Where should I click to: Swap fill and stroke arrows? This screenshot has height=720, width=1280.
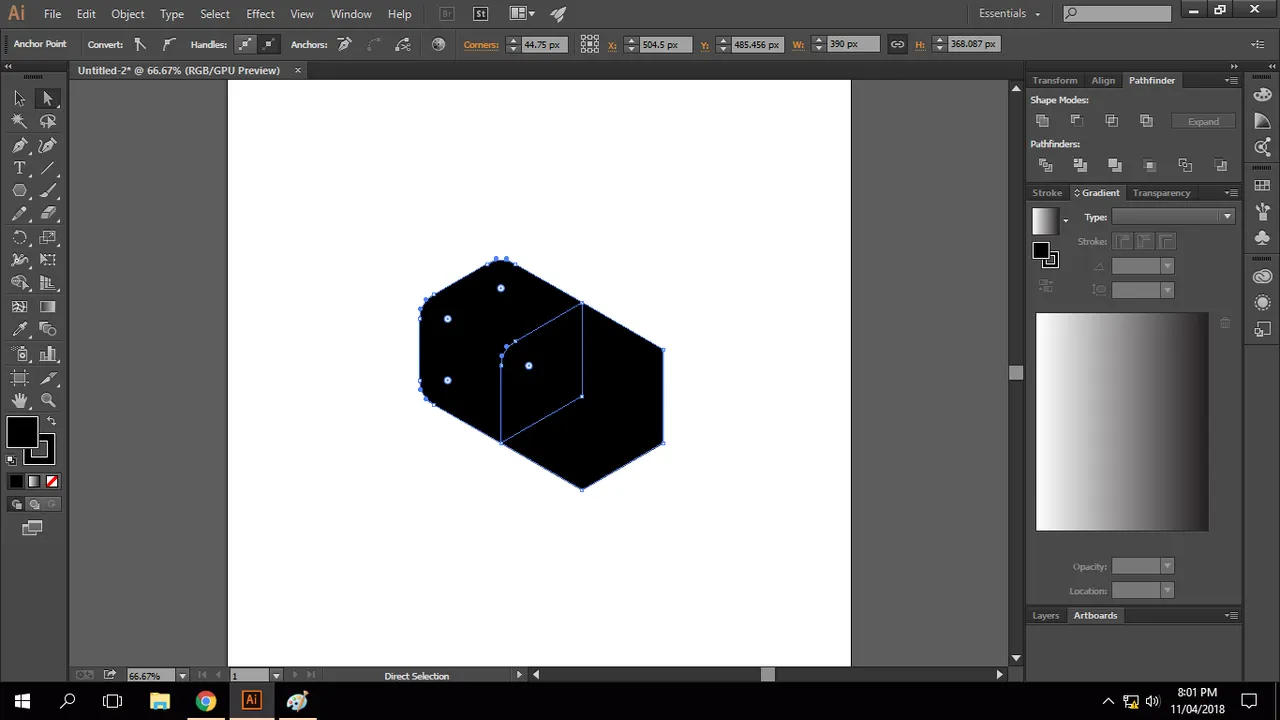[51, 421]
